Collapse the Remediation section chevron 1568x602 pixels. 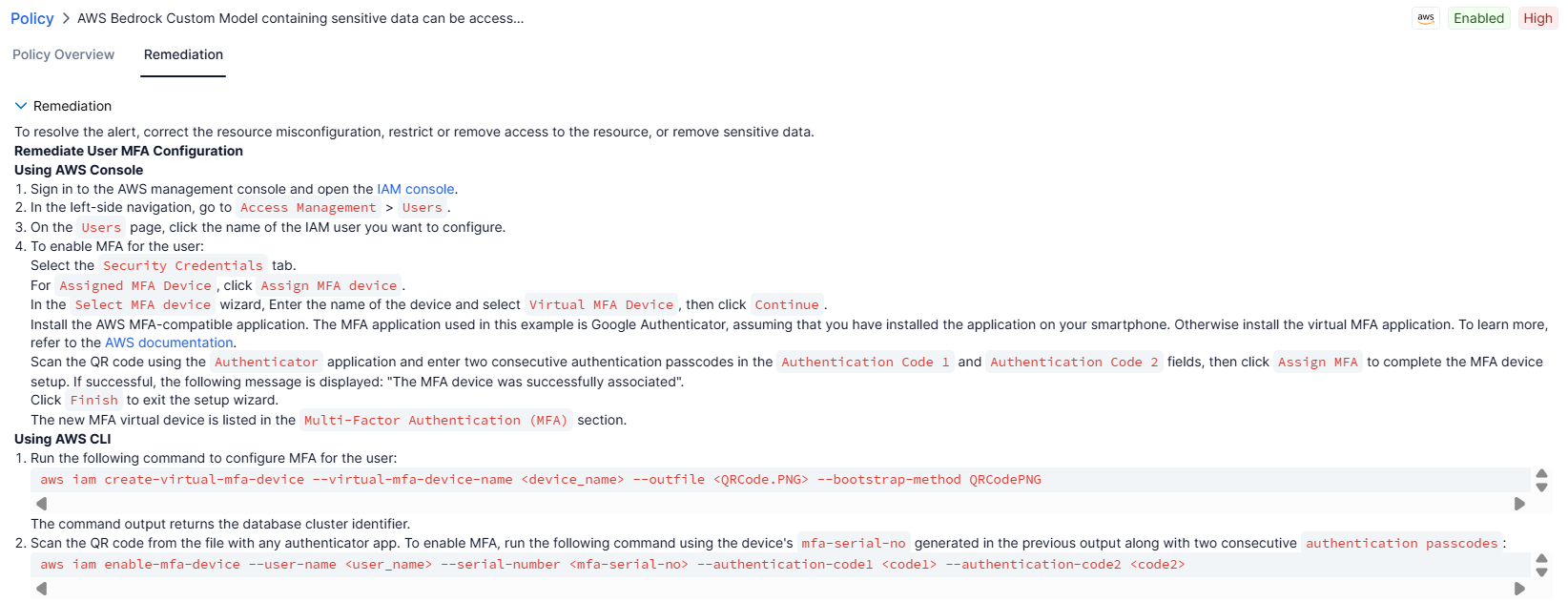21,106
